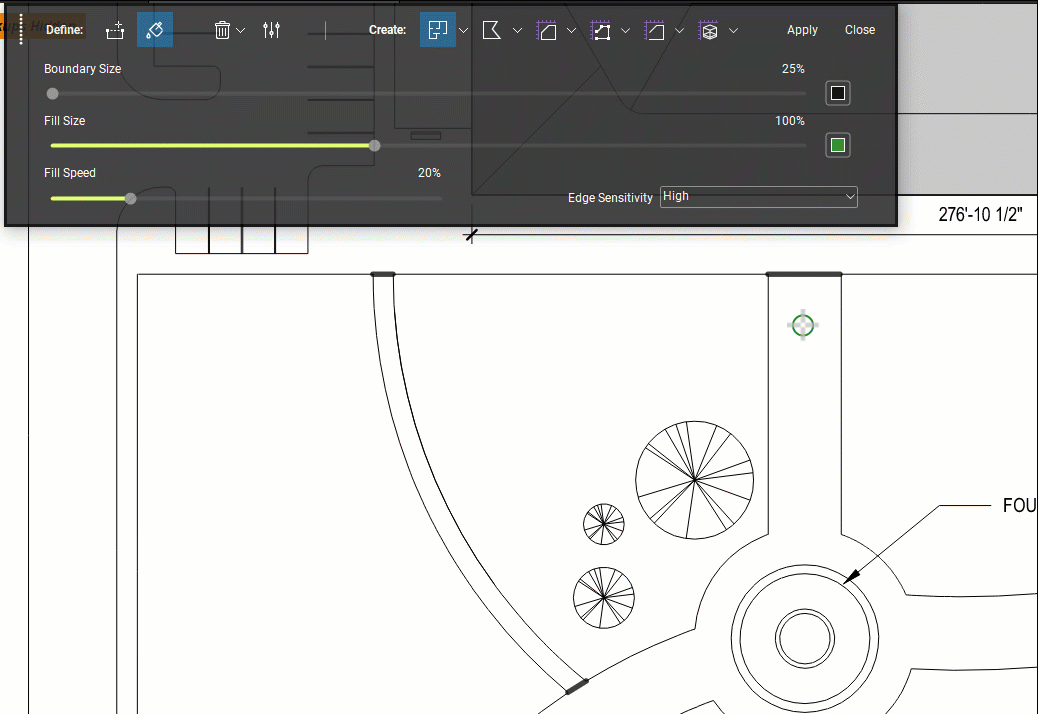Select the Polygon create tool
This screenshot has width=1038, height=714.
(x=492, y=30)
